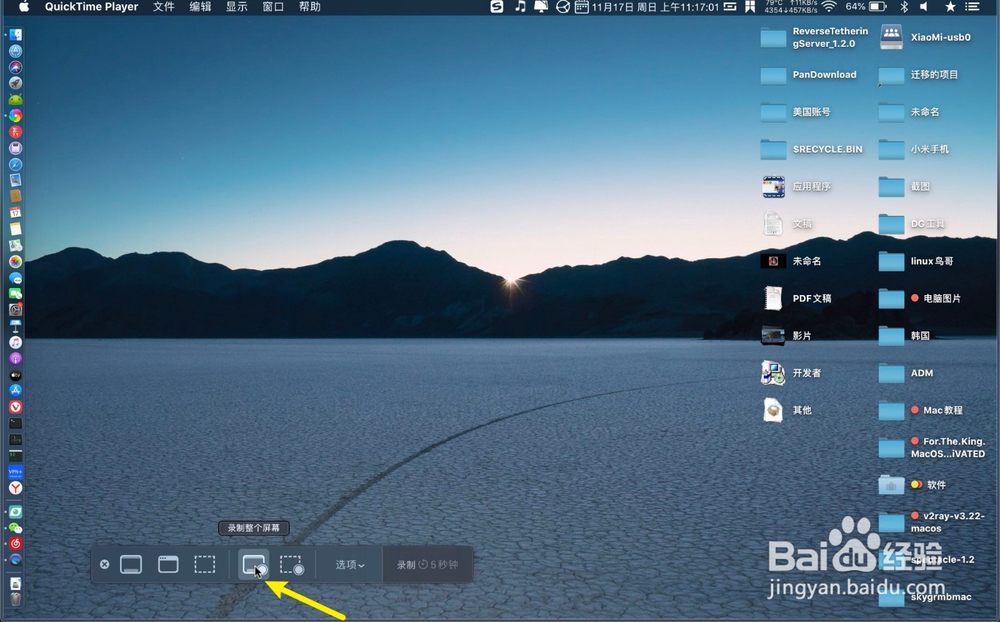Click the 录制 record button

427,565
